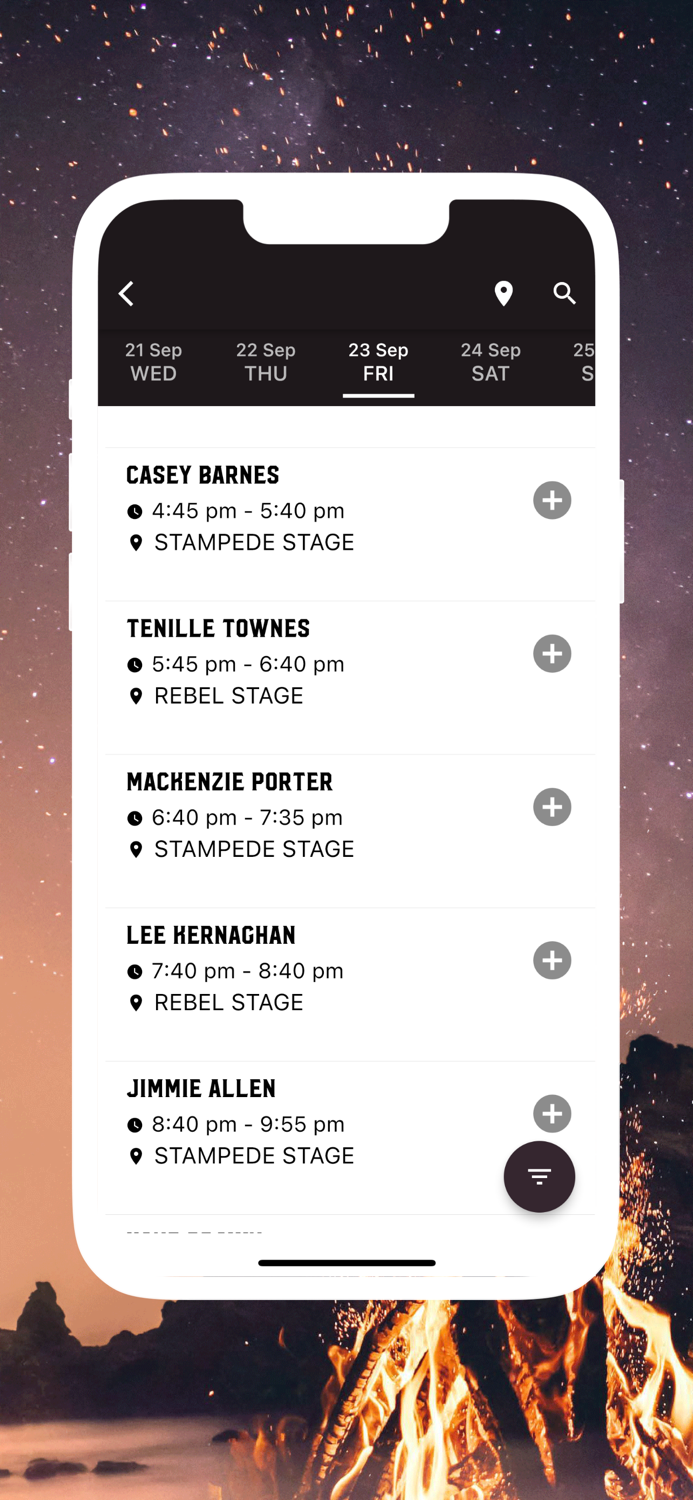693x1500 pixels.
Task: Open the Casey Barnes performance title
Action: 203,475
